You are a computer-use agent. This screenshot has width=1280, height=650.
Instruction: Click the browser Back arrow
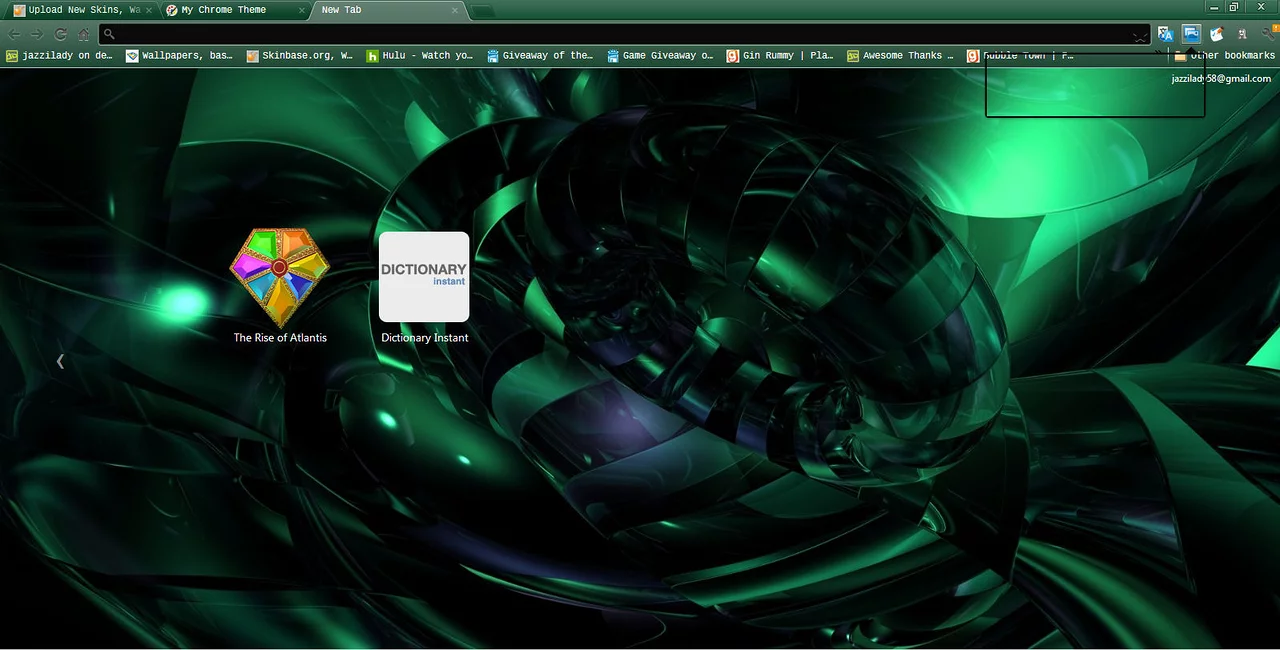(x=15, y=34)
